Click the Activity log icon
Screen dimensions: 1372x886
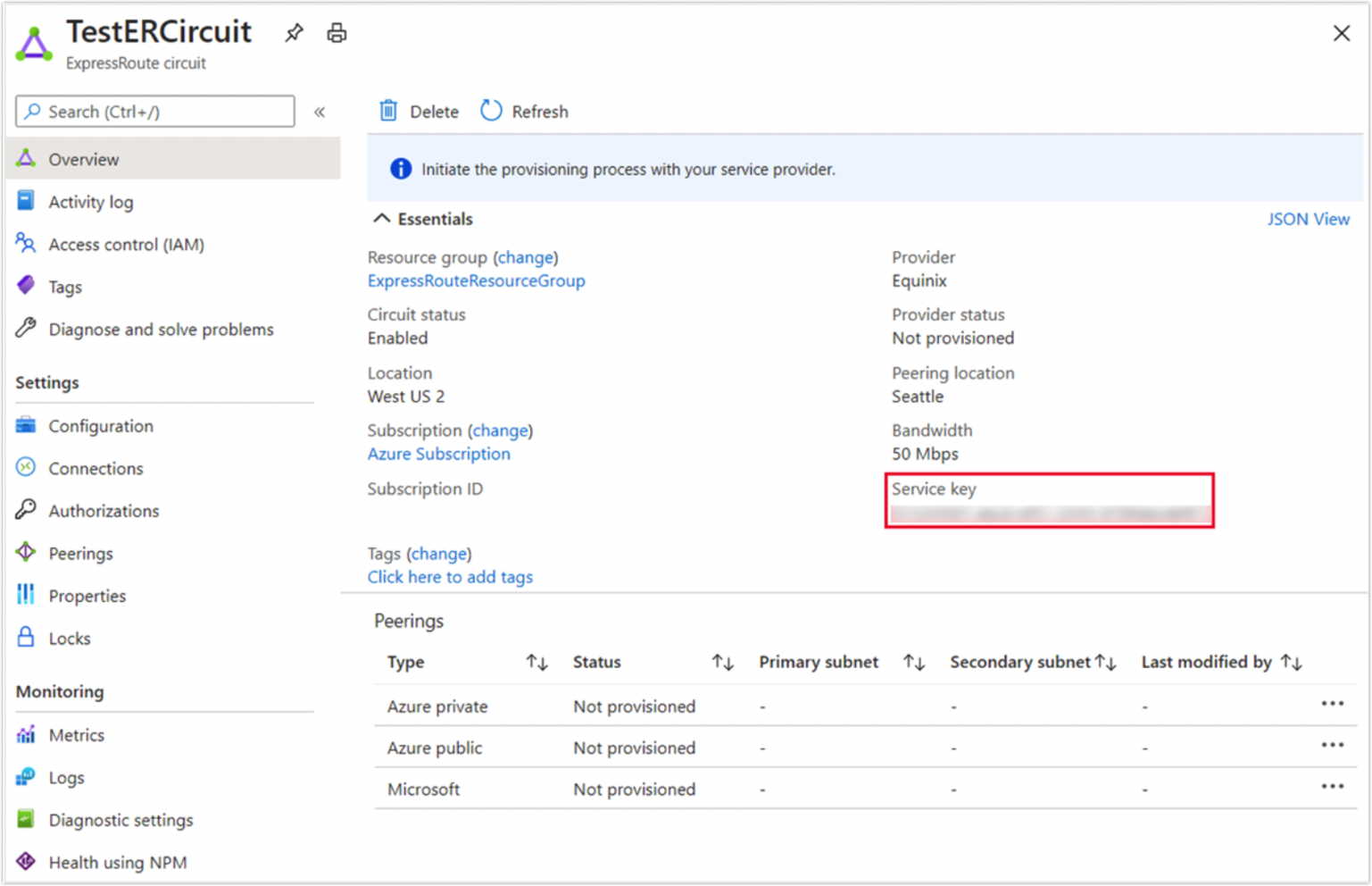[x=26, y=200]
